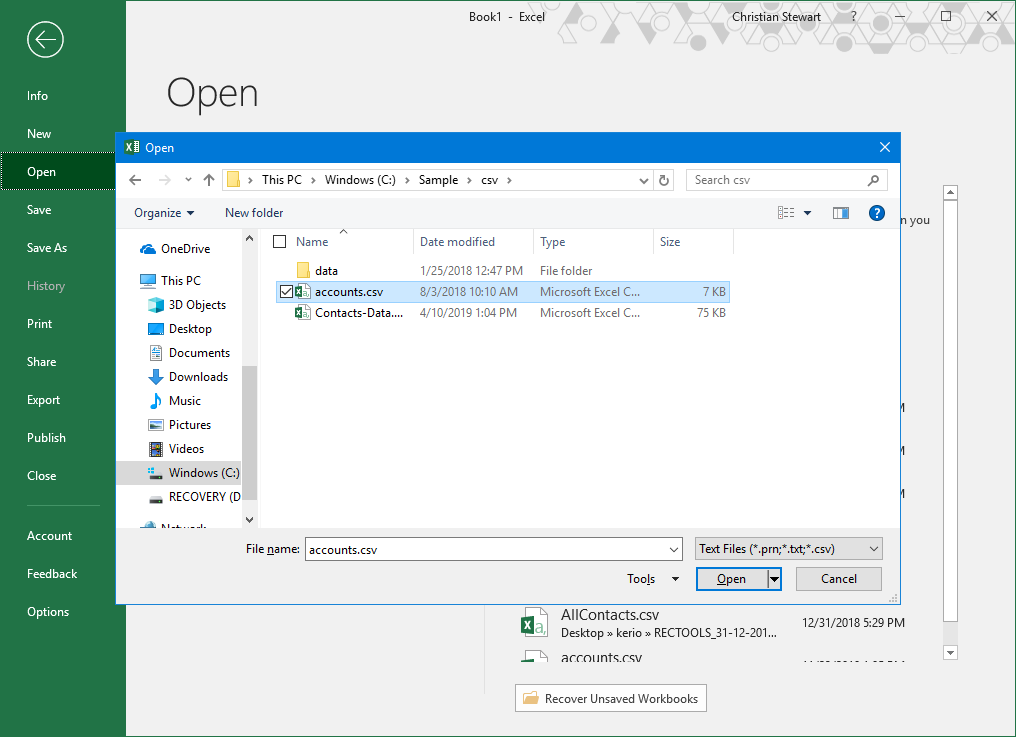This screenshot has width=1016, height=737.
Task: Click Close in the backstage menu
Action: (41, 476)
